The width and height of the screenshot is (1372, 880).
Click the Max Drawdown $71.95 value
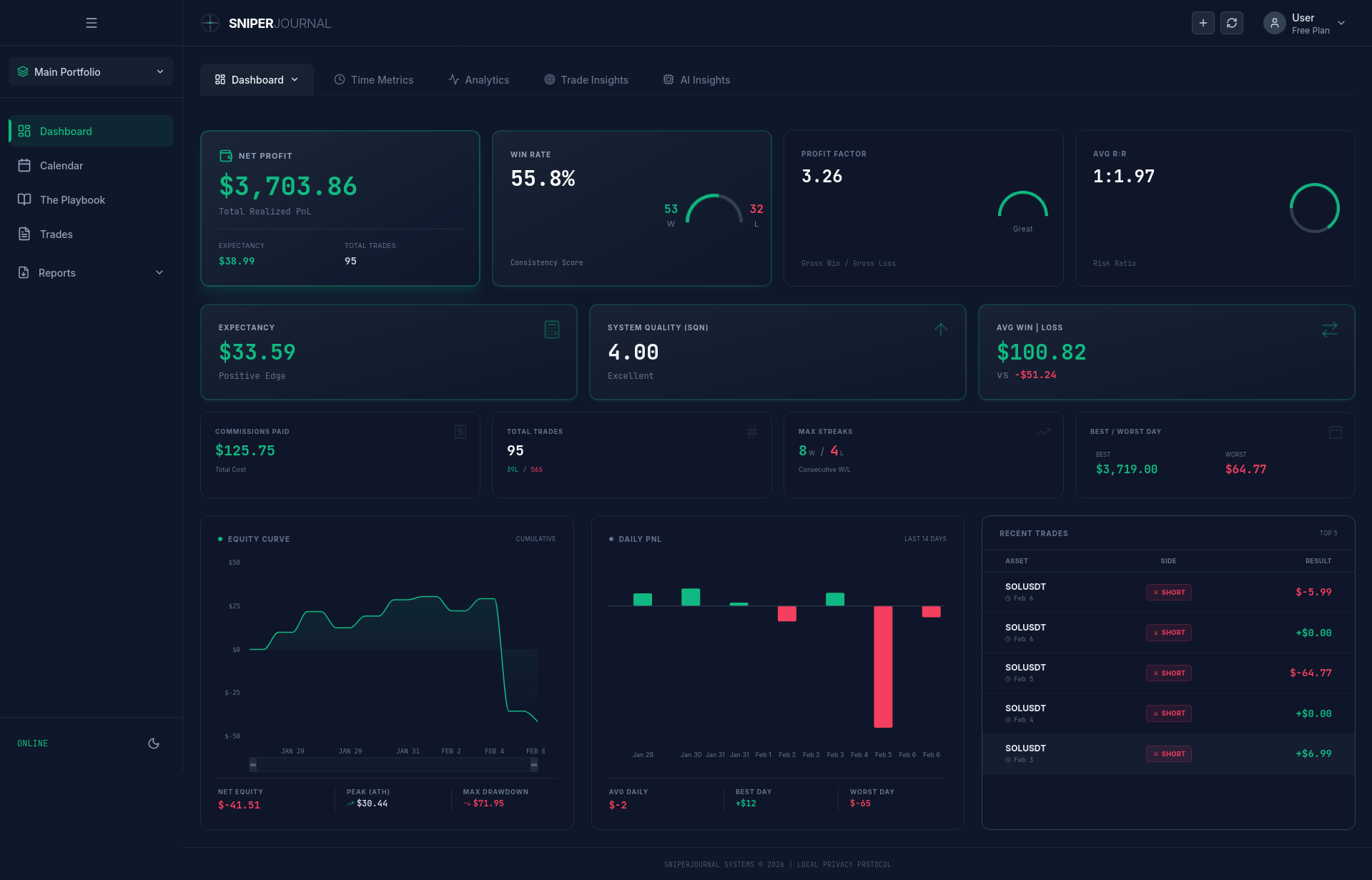pos(488,804)
